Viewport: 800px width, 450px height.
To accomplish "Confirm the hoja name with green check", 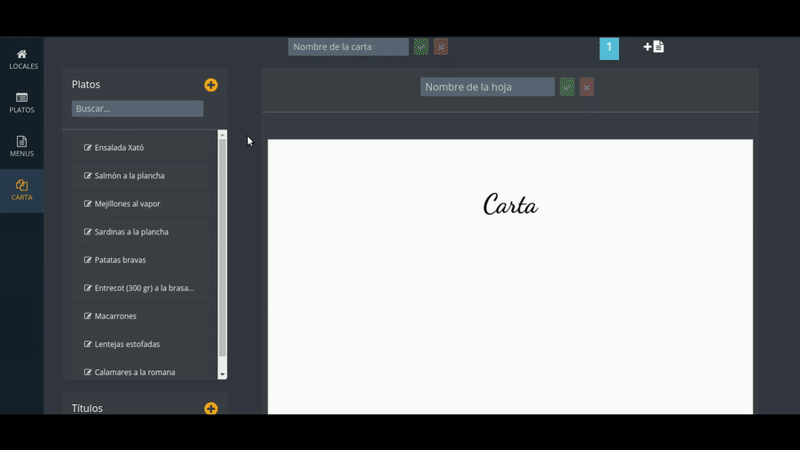I will 567,87.
